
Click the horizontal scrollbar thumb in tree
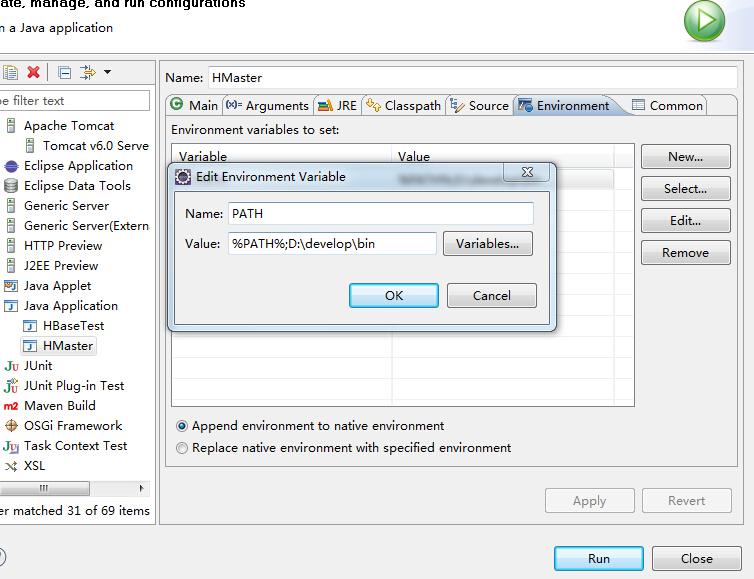pos(44,489)
